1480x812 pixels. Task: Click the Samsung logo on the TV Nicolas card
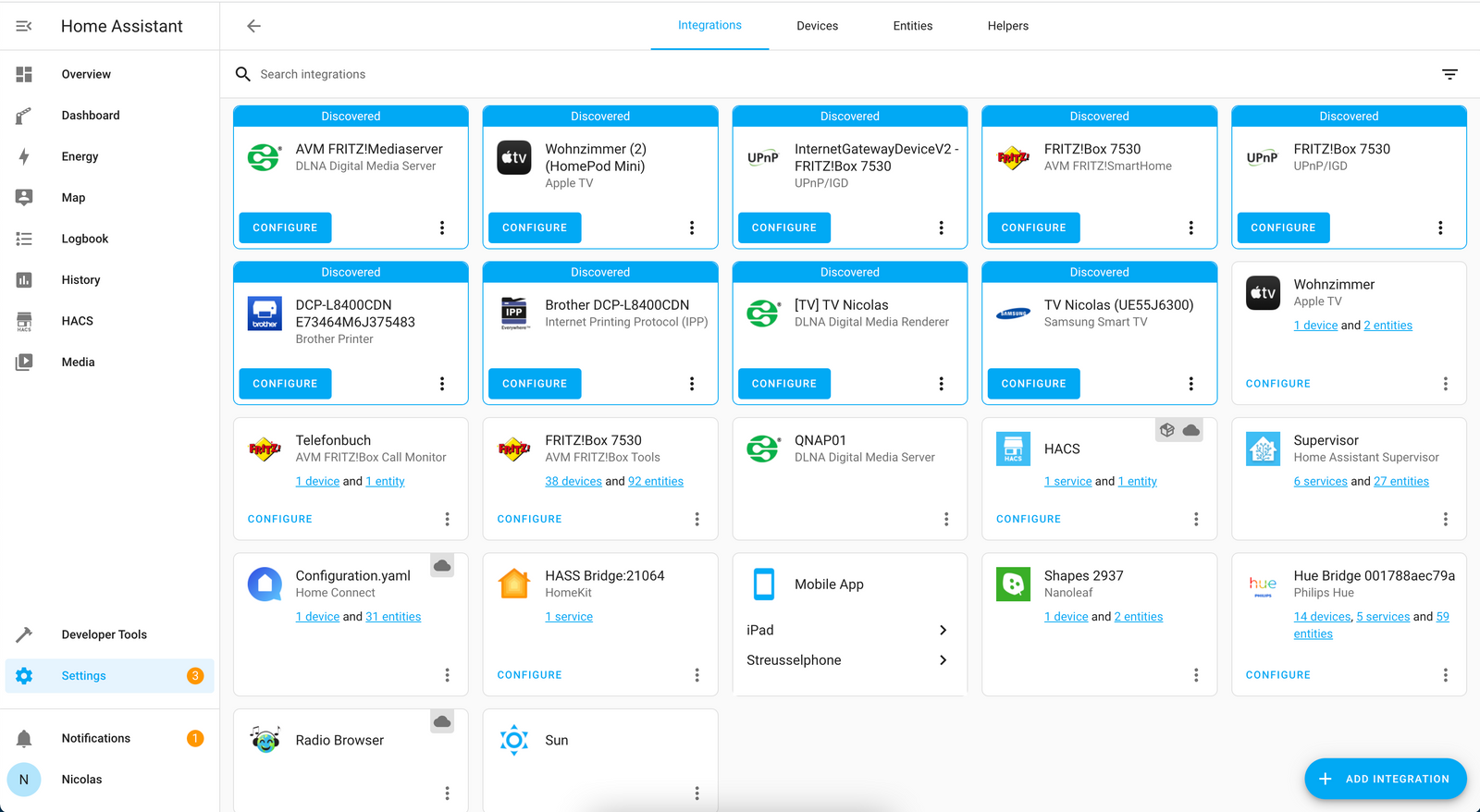tap(1013, 314)
